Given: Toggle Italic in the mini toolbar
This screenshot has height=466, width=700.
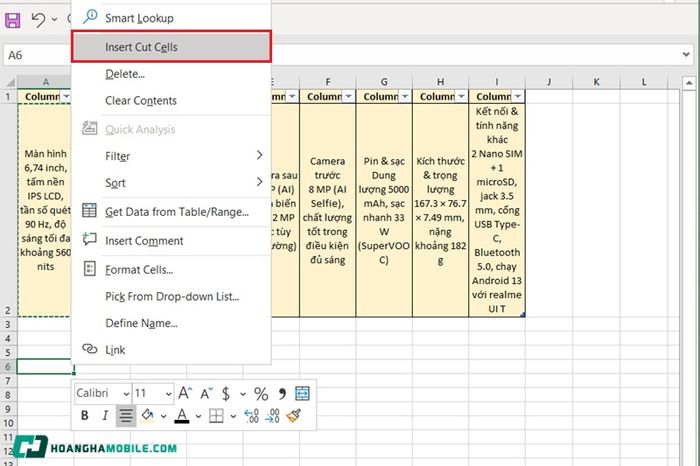Looking at the screenshot, I should (x=105, y=416).
